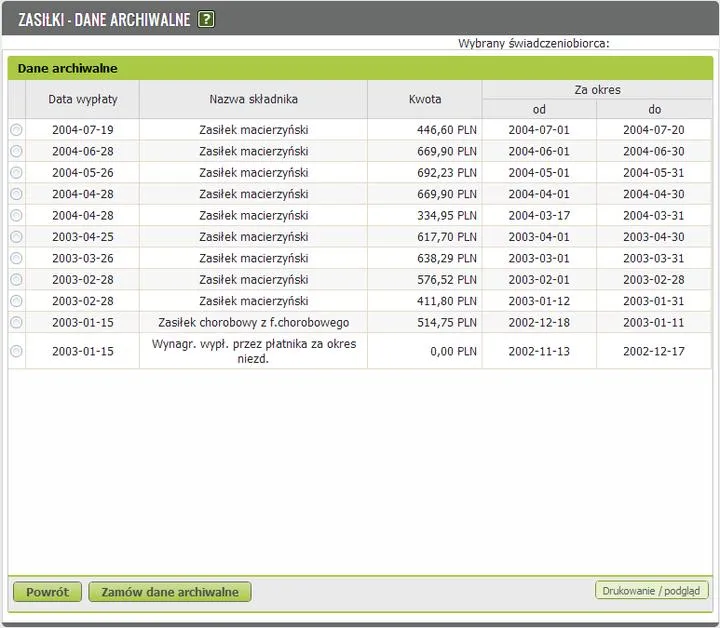Click the Dane archiwalne section title bar
720x628 pixels.
[360, 68]
